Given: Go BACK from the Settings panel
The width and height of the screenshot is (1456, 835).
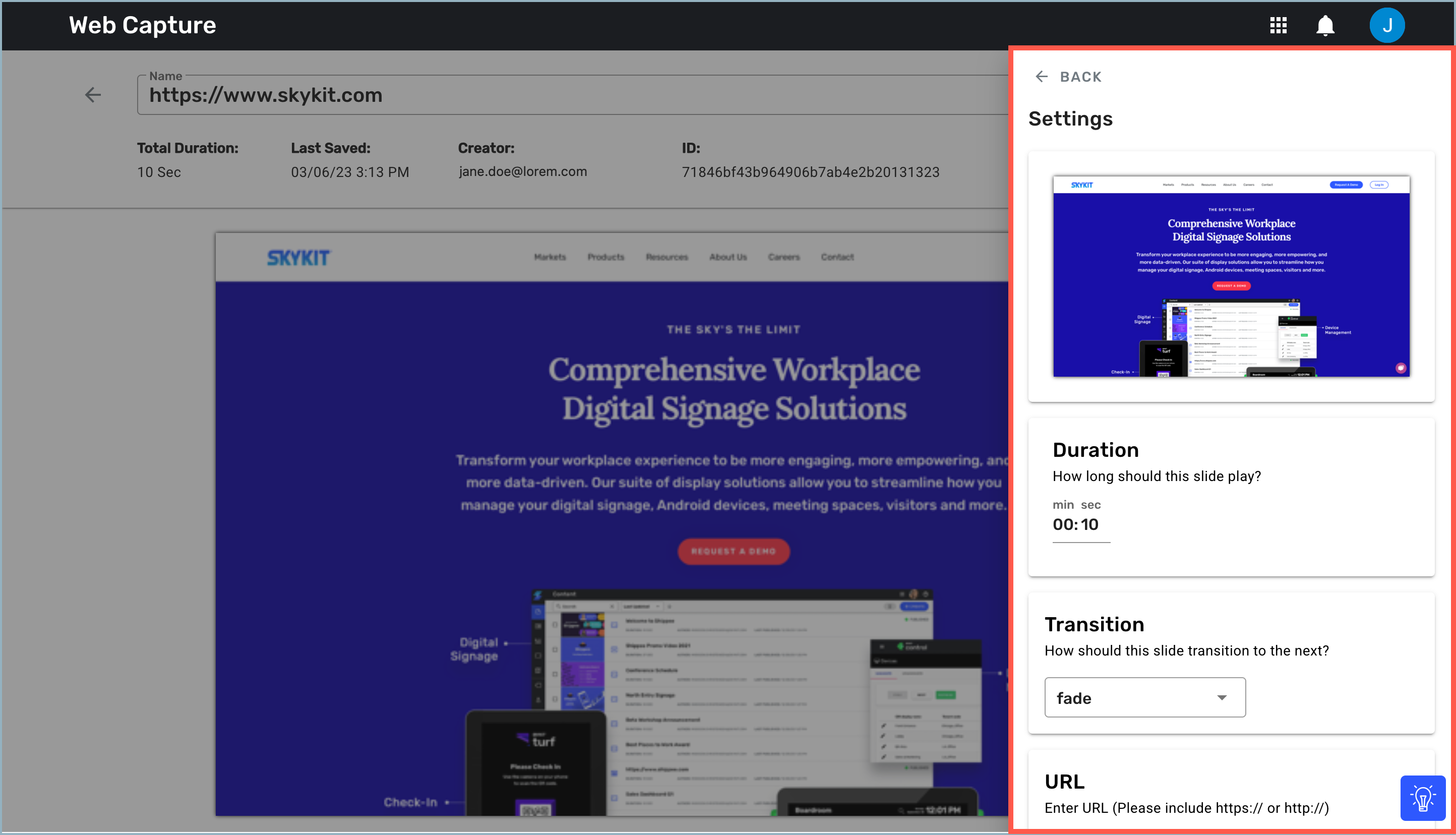Looking at the screenshot, I should pos(1068,76).
